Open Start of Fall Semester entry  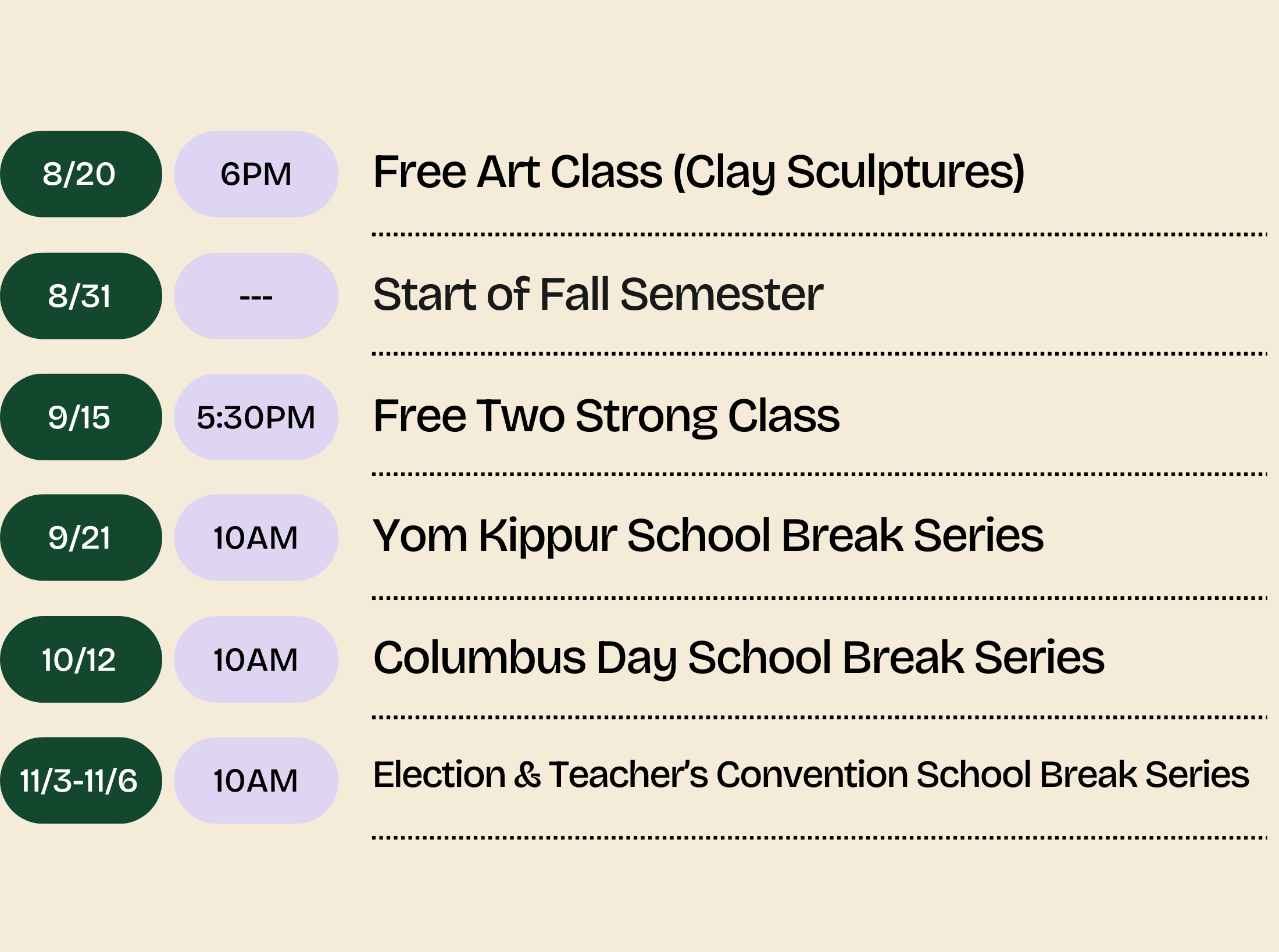coord(598,294)
